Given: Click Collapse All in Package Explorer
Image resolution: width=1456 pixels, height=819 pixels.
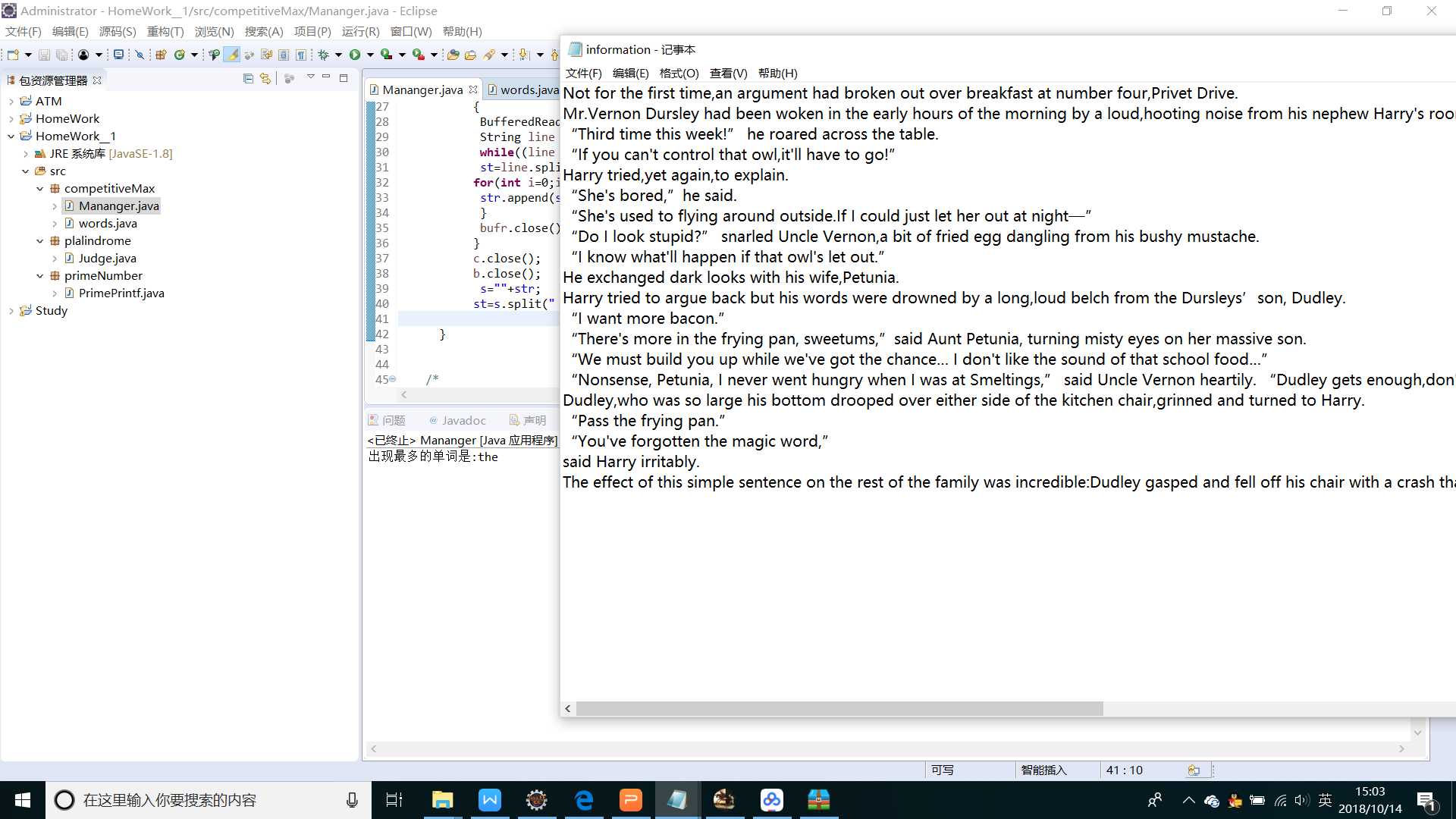Looking at the screenshot, I should pyautogui.click(x=248, y=78).
